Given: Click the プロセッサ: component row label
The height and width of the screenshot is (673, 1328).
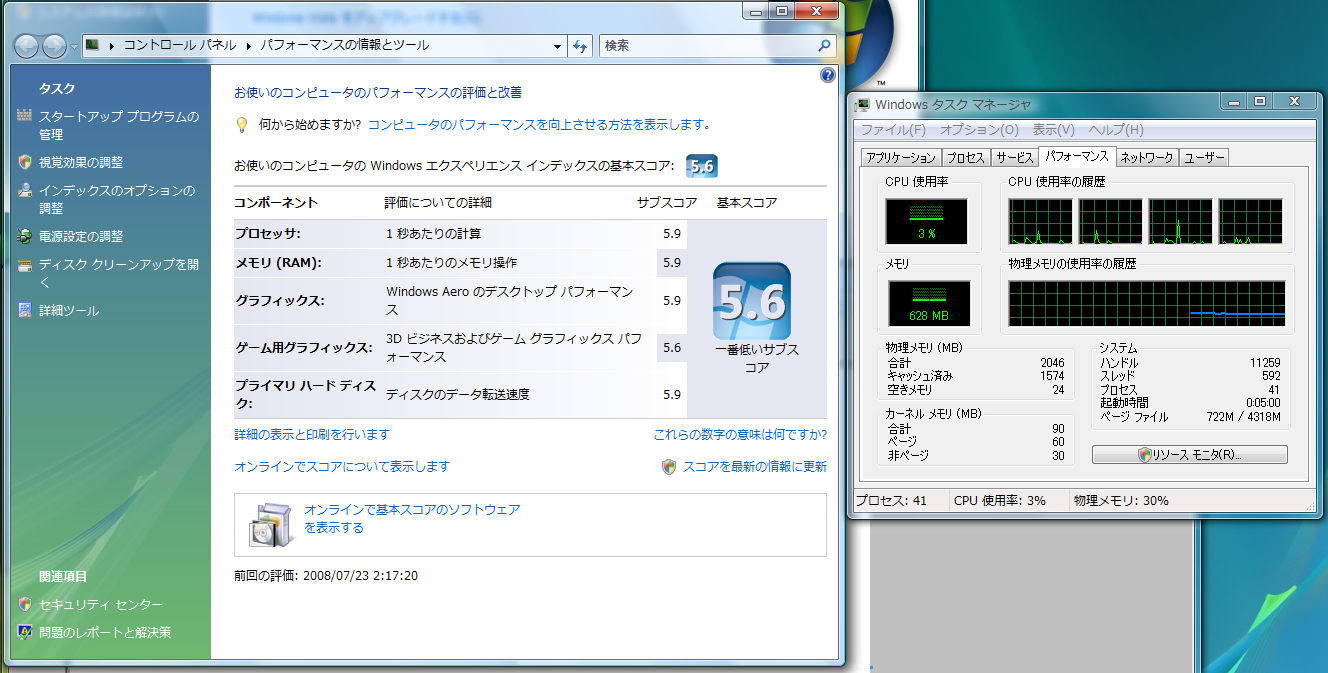Looking at the screenshot, I should point(268,234).
